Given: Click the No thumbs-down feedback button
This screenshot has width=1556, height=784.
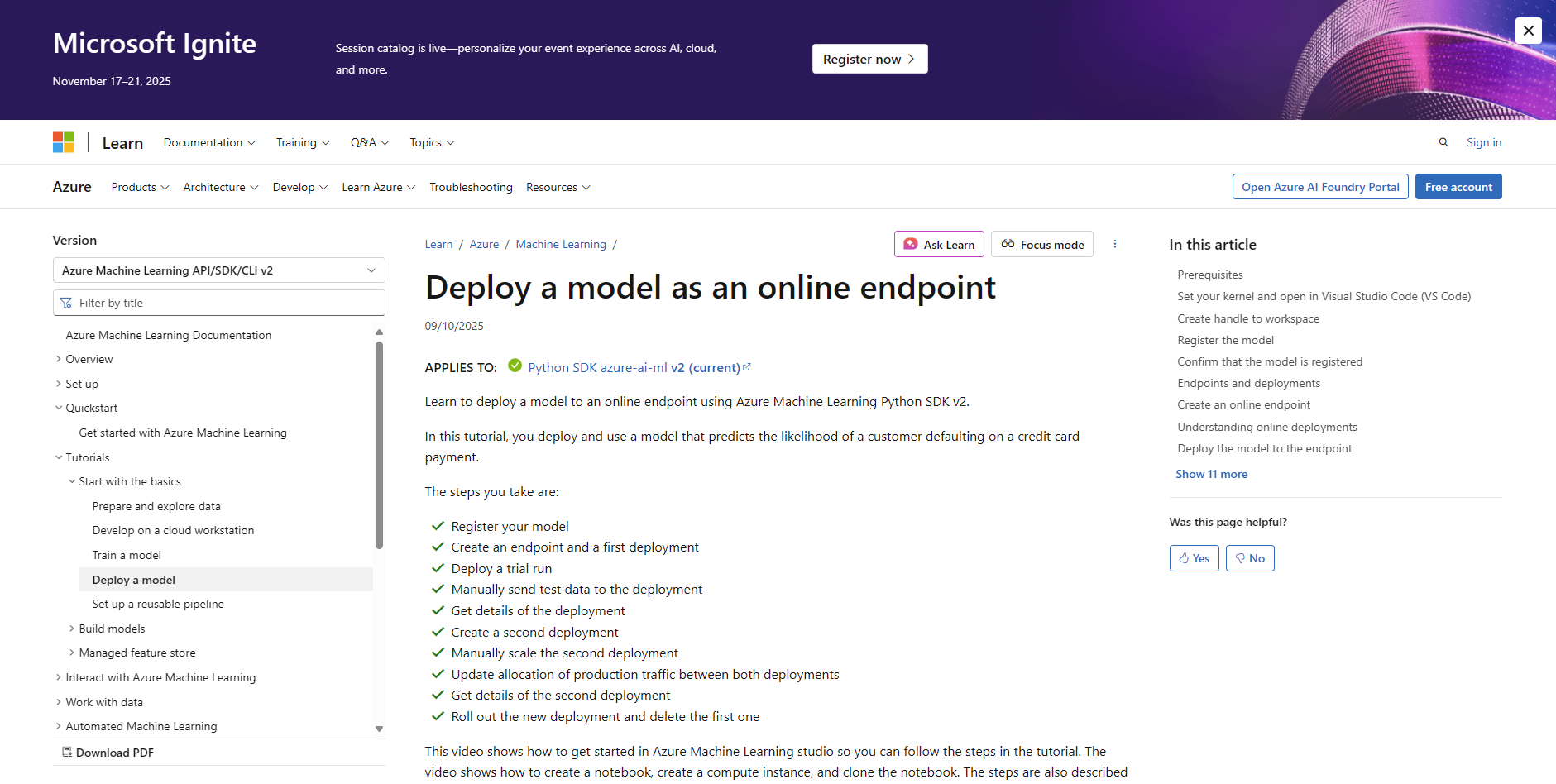Looking at the screenshot, I should point(1249,558).
